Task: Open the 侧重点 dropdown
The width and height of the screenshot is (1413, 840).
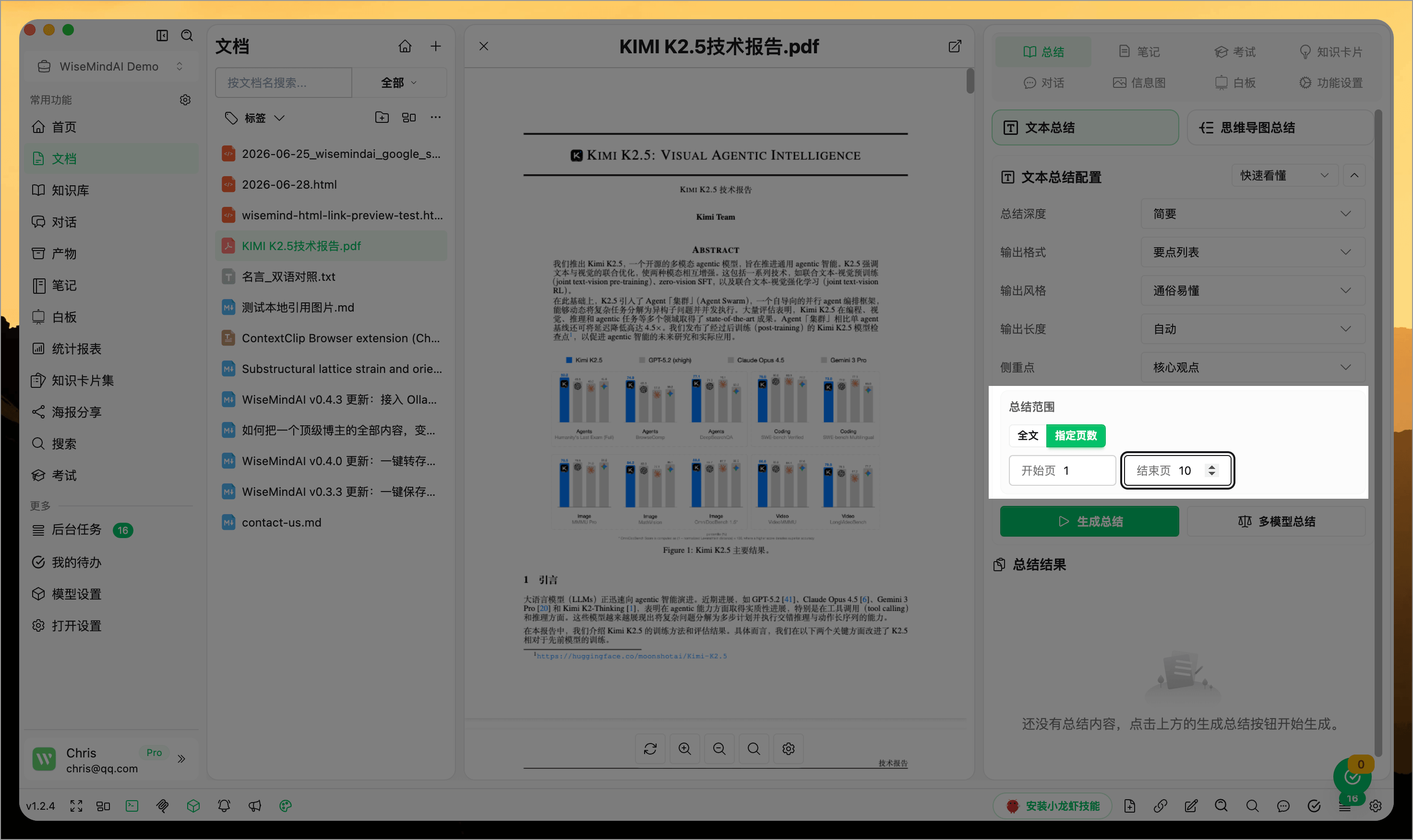Action: (1253, 367)
